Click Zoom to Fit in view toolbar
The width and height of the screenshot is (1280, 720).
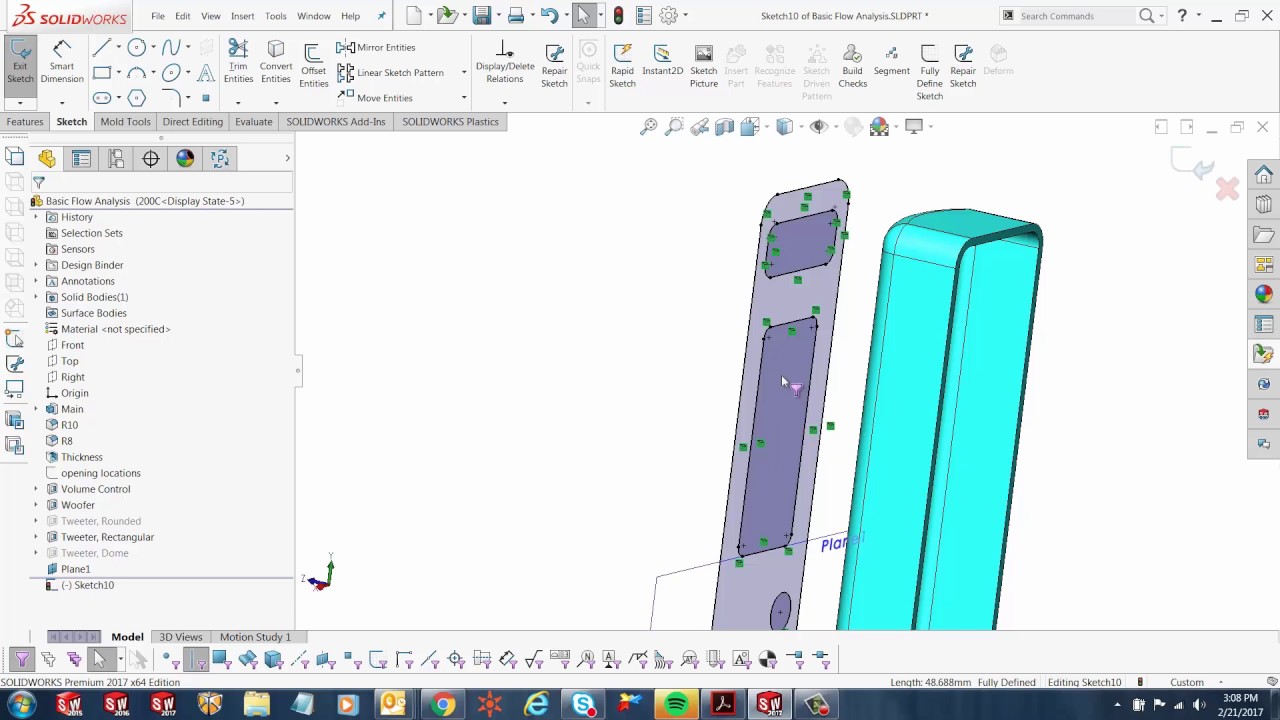(x=649, y=126)
